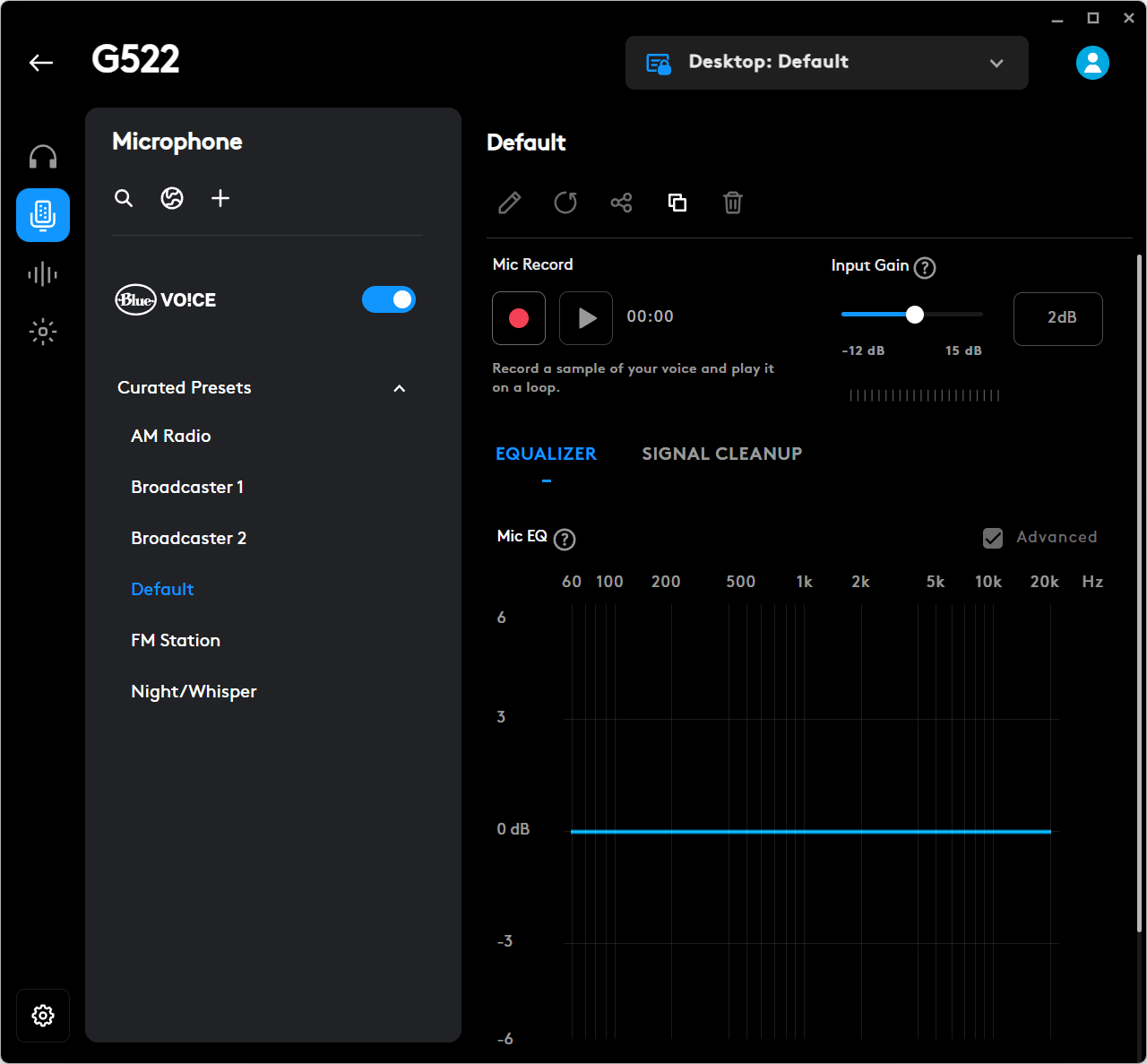Open Desktop: Default profile dropdown
The height and width of the screenshot is (1064, 1147).
[x=827, y=63]
